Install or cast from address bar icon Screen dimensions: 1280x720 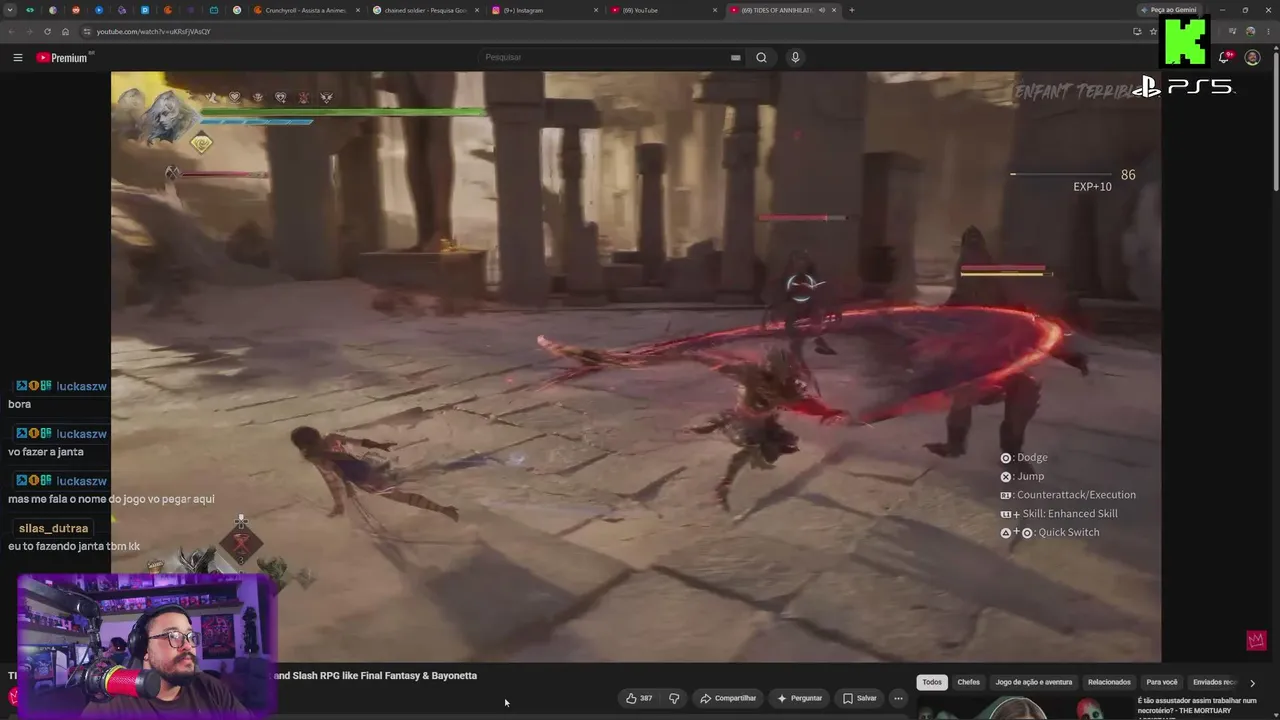click(1137, 31)
